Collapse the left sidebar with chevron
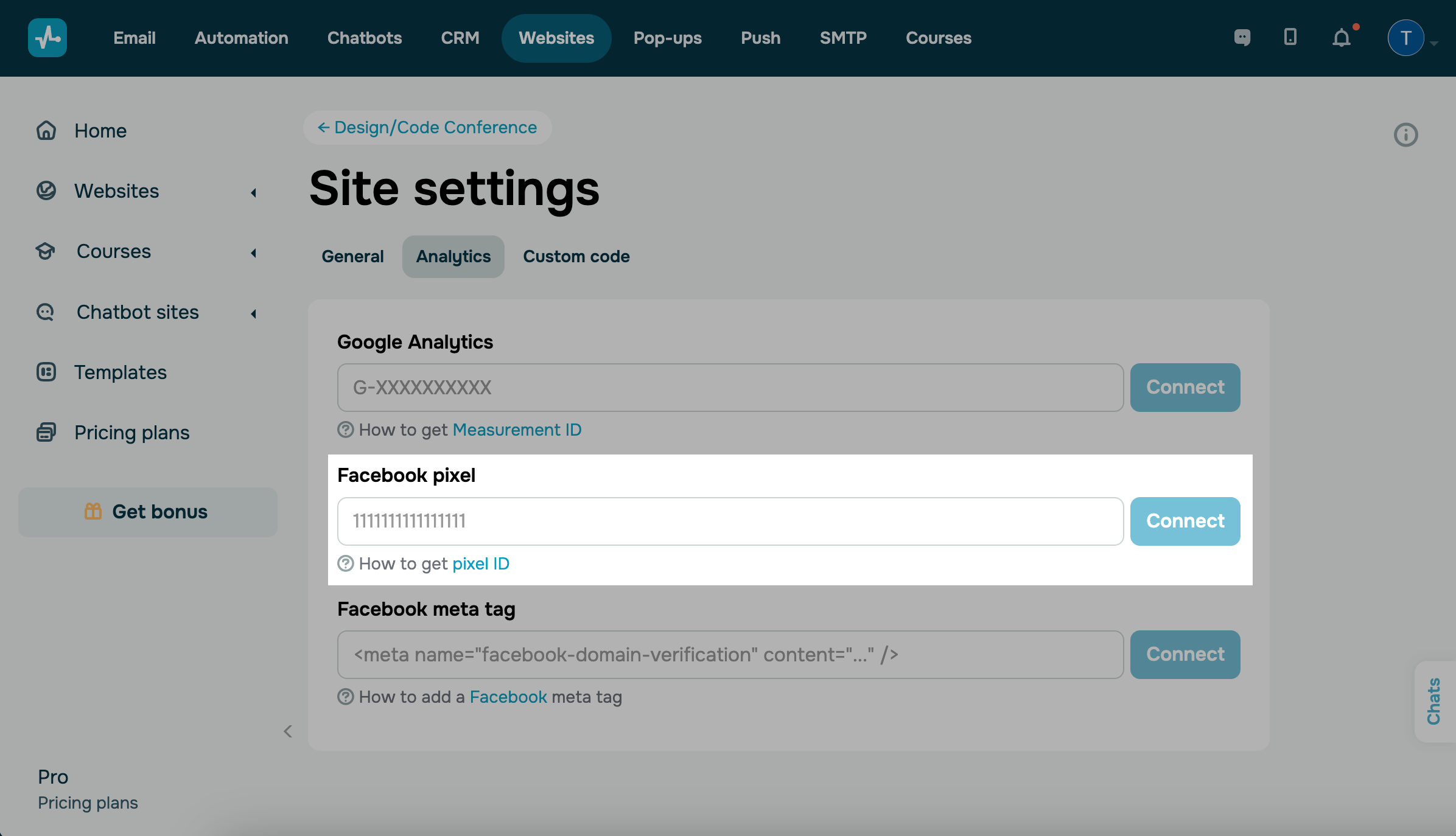The width and height of the screenshot is (1456, 836). pyautogui.click(x=288, y=731)
